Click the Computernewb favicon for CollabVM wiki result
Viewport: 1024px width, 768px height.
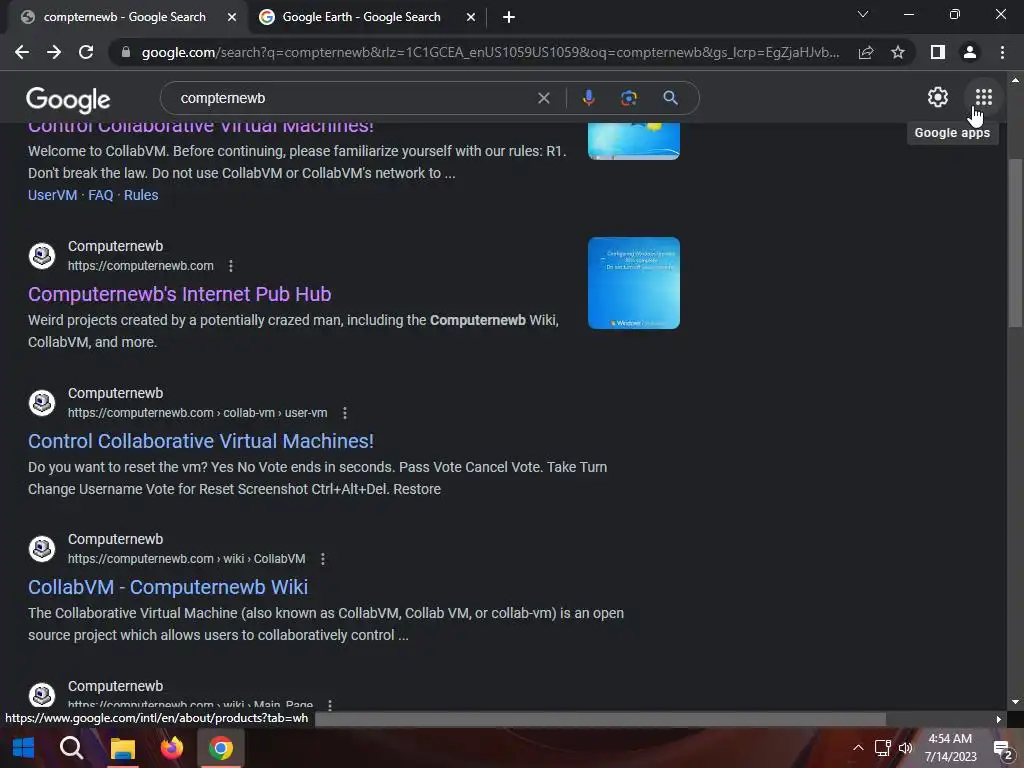pyautogui.click(x=42, y=549)
